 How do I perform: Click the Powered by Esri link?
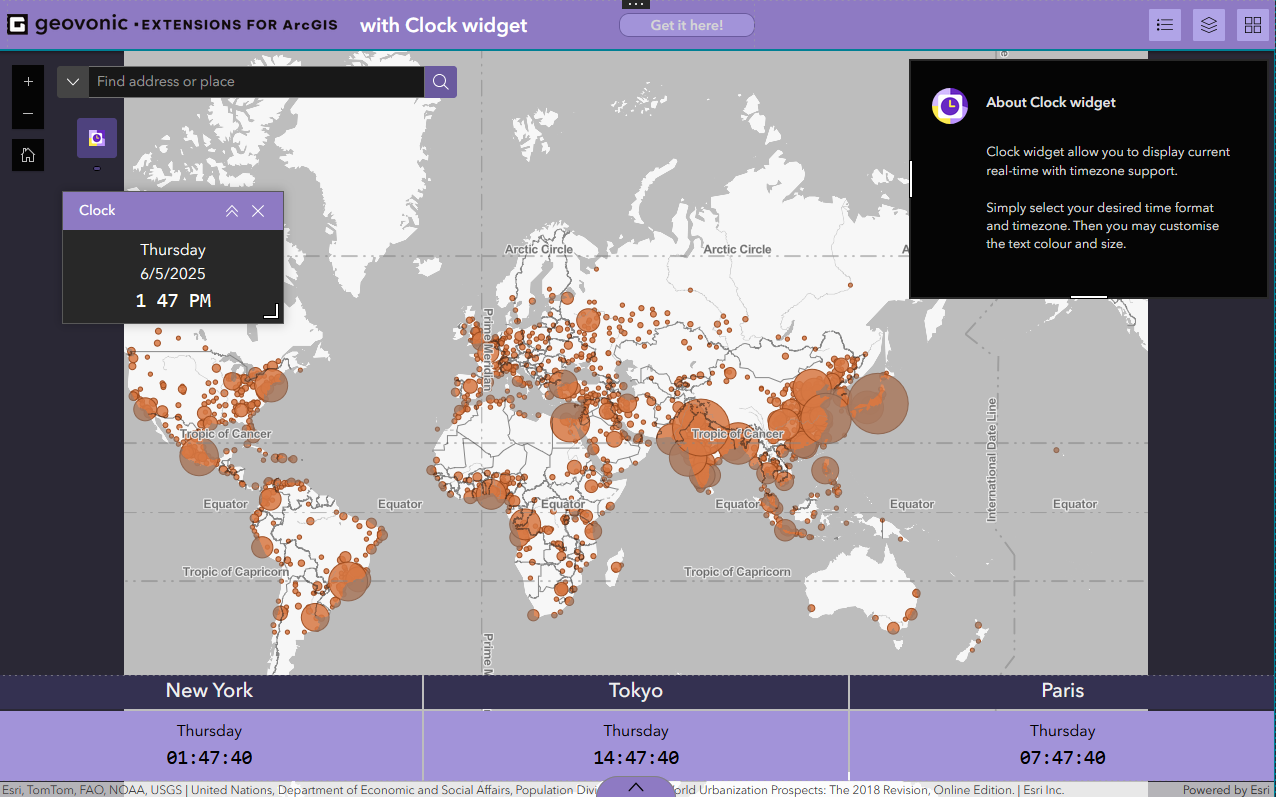(1226, 790)
